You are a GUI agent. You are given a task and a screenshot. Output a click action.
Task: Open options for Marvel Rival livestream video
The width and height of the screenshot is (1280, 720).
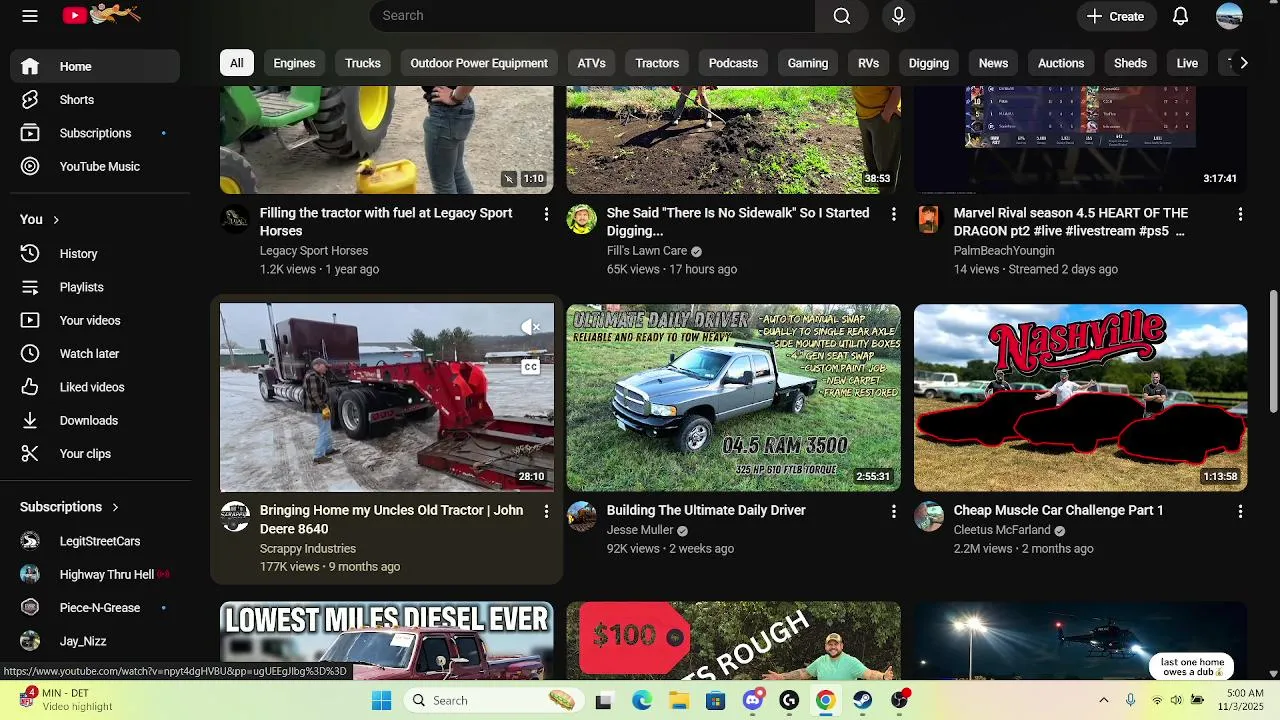pos(1240,214)
